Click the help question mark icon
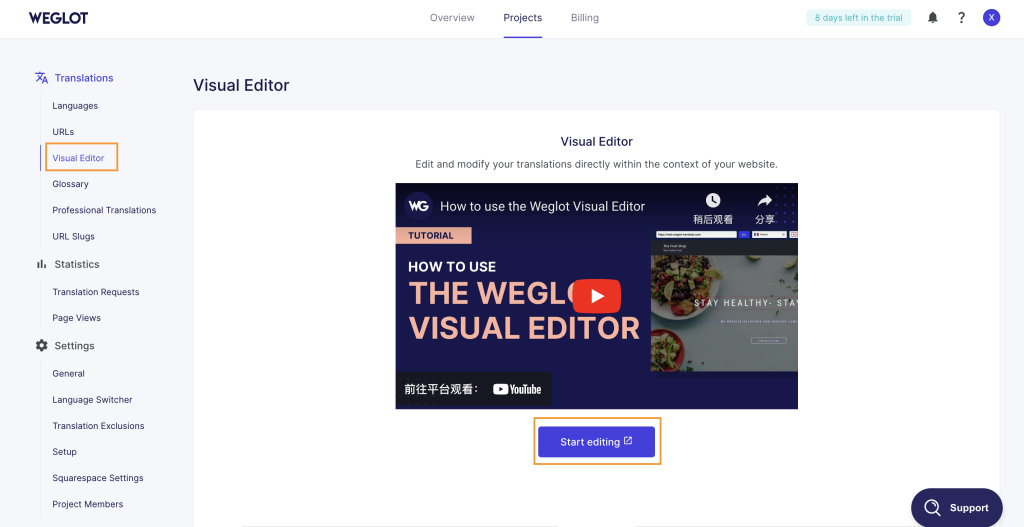This screenshot has height=527, width=1024. (961, 18)
